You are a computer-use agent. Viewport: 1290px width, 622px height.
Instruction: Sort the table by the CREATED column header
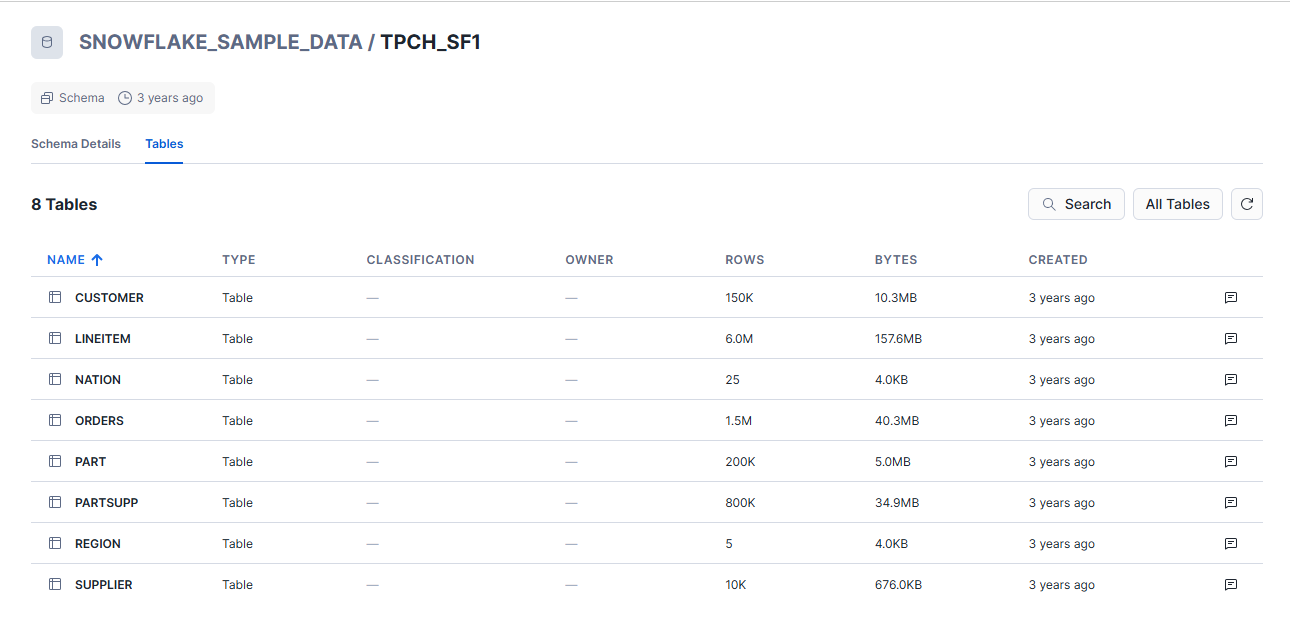(1058, 260)
